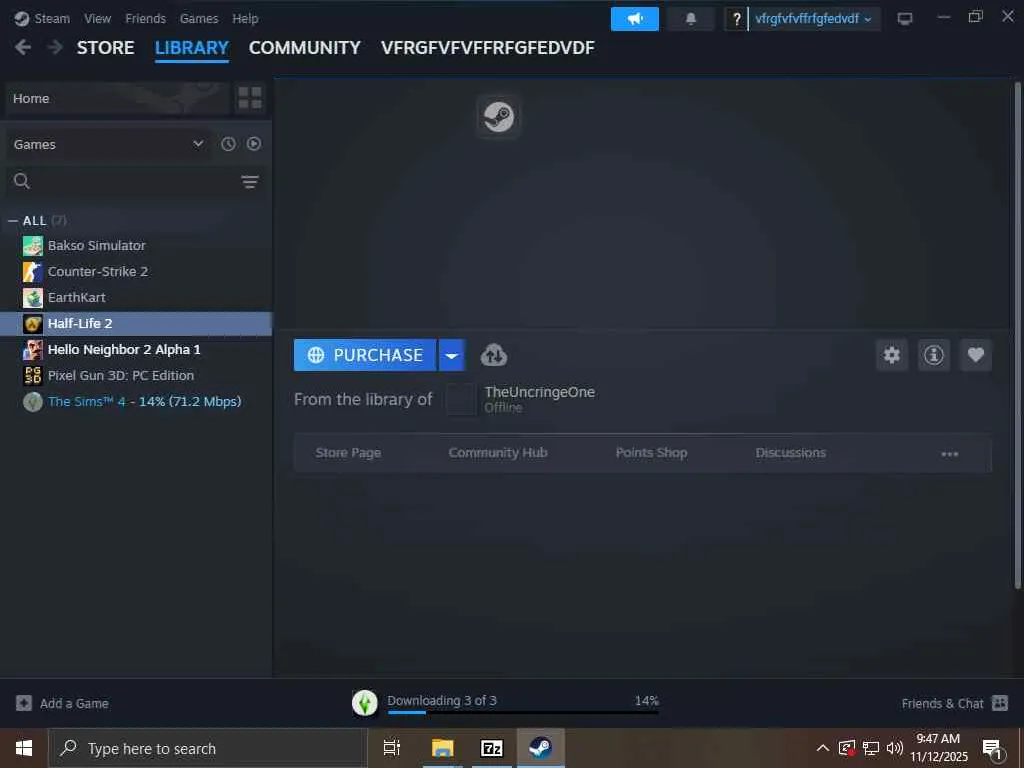Open the Purchase button dropdown arrow
Viewport: 1024px width, 768px height.
point(451,355)
